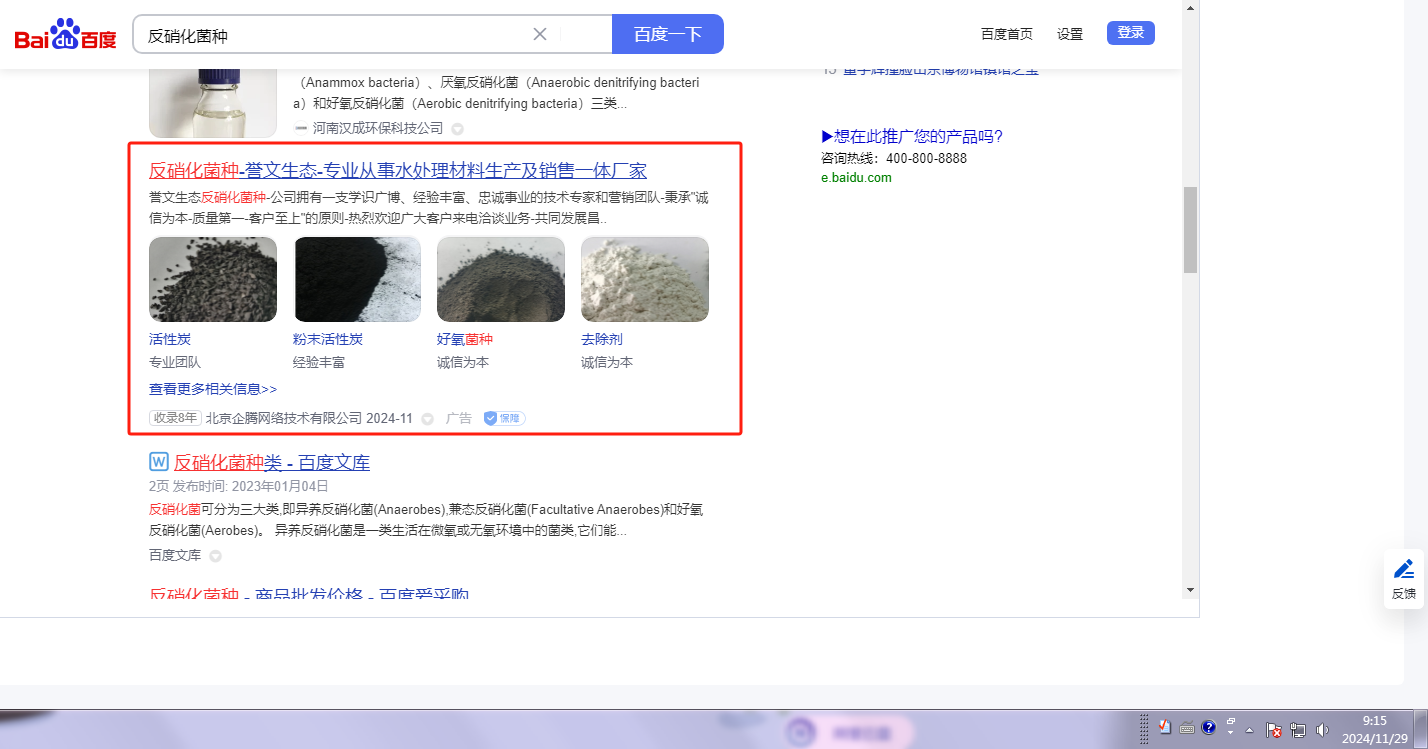Image resolution: width=1428 pixels, height=749 pixels.
Task: Click 2页 发布时间: 2023年01月04日 text
Action: [x=239, y=486]
